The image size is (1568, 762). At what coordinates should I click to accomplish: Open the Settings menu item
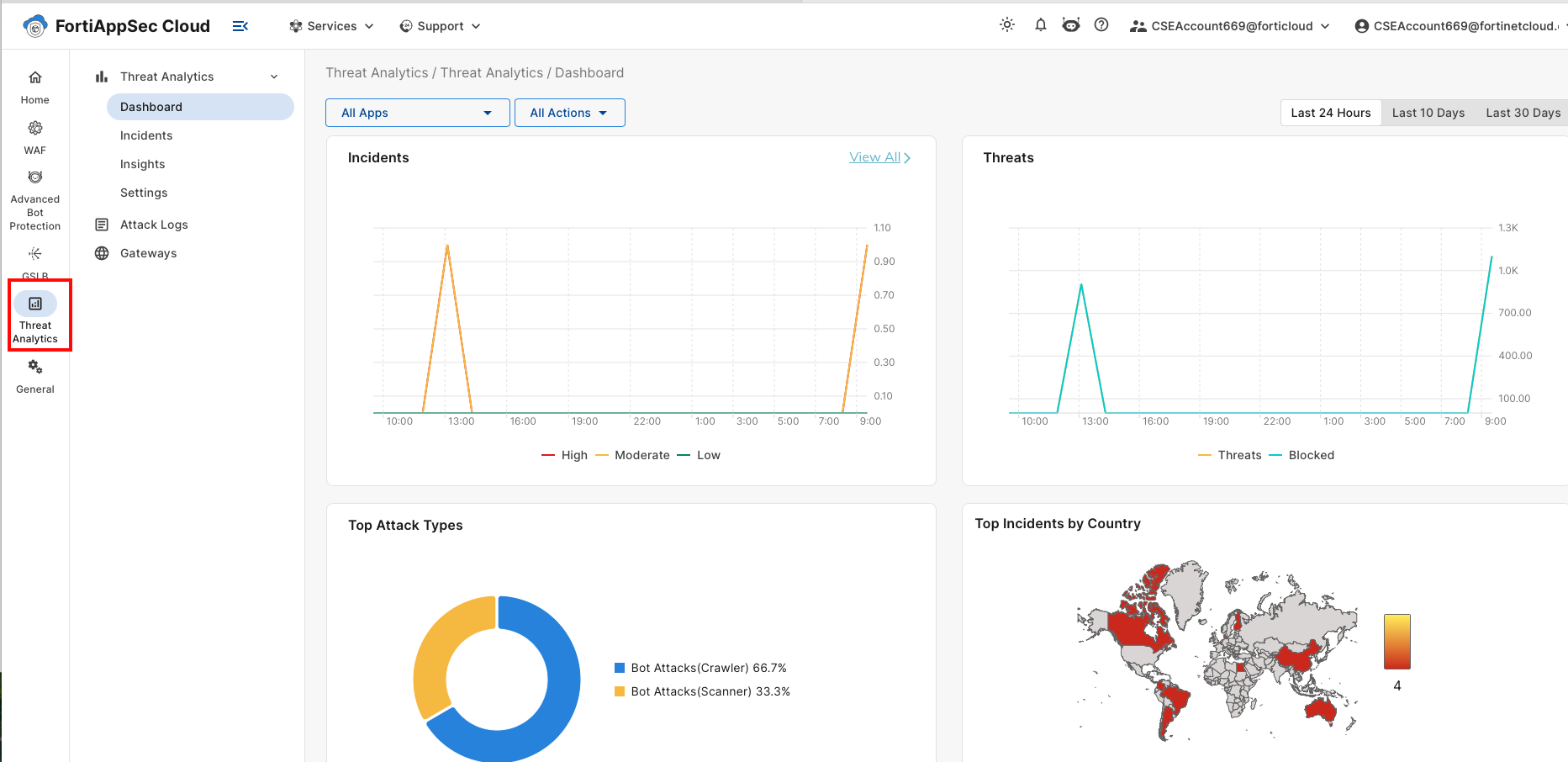(x=144, y=193)
